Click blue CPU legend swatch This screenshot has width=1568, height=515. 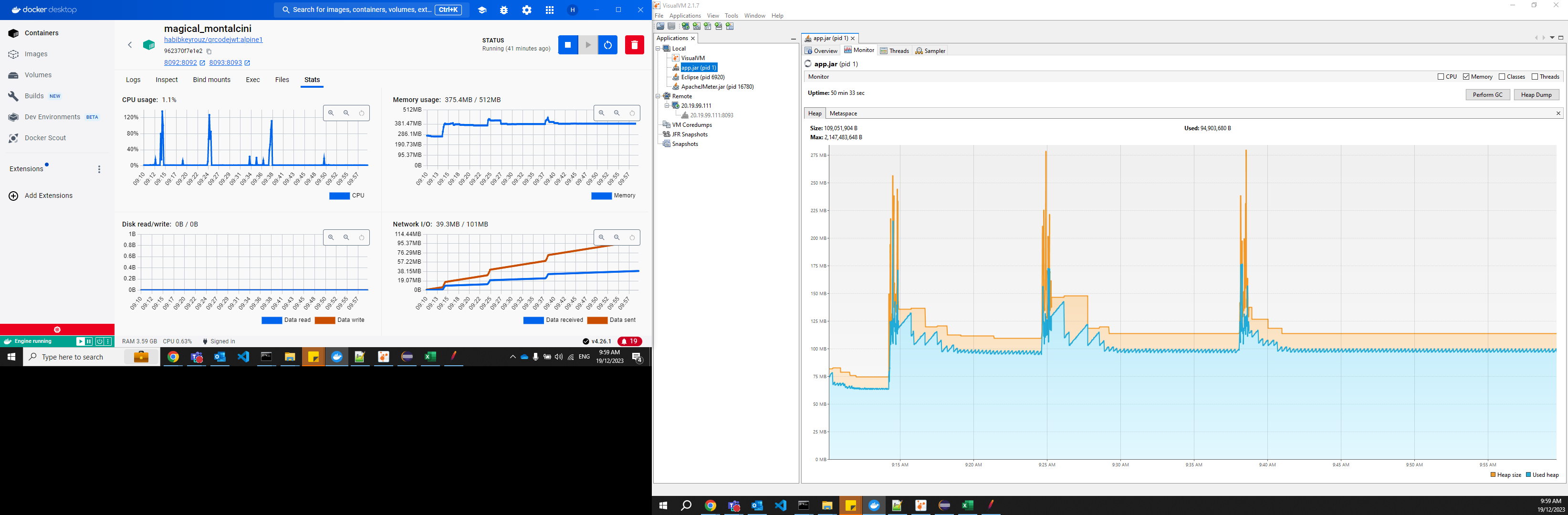tap(339, 196)
